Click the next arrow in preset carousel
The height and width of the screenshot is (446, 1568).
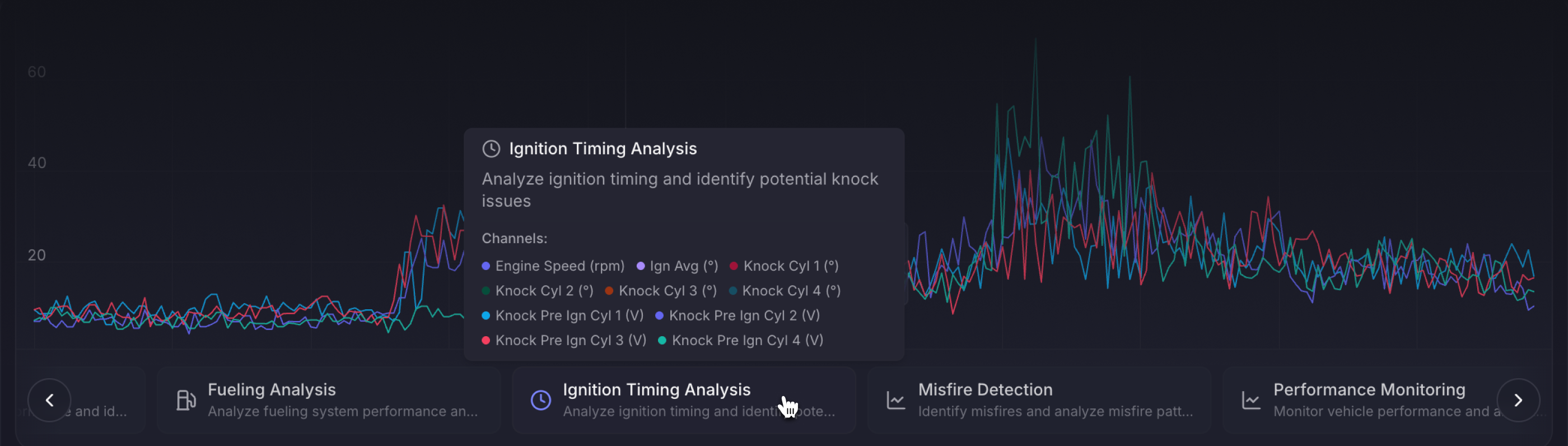[x=1518, y=400]
